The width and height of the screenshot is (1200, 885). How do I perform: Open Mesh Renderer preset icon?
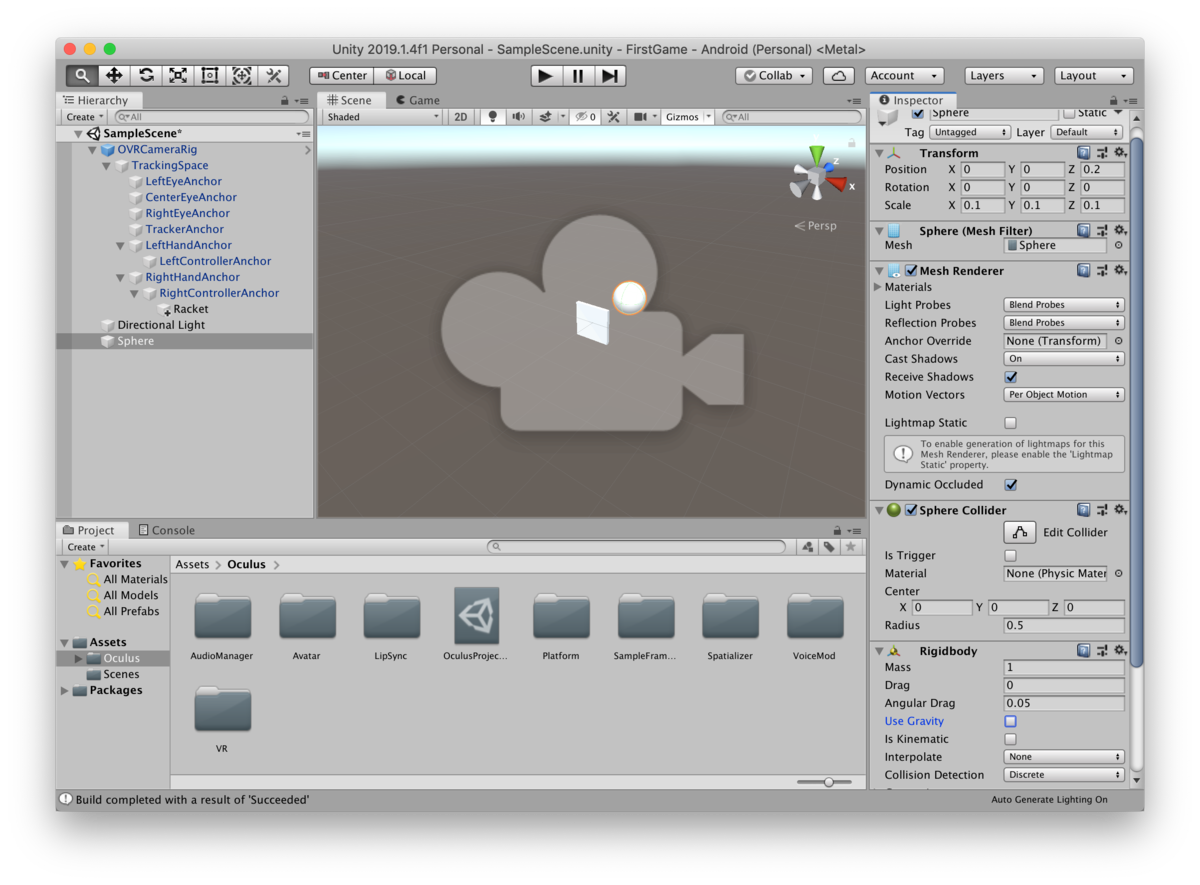(1102, 271)
